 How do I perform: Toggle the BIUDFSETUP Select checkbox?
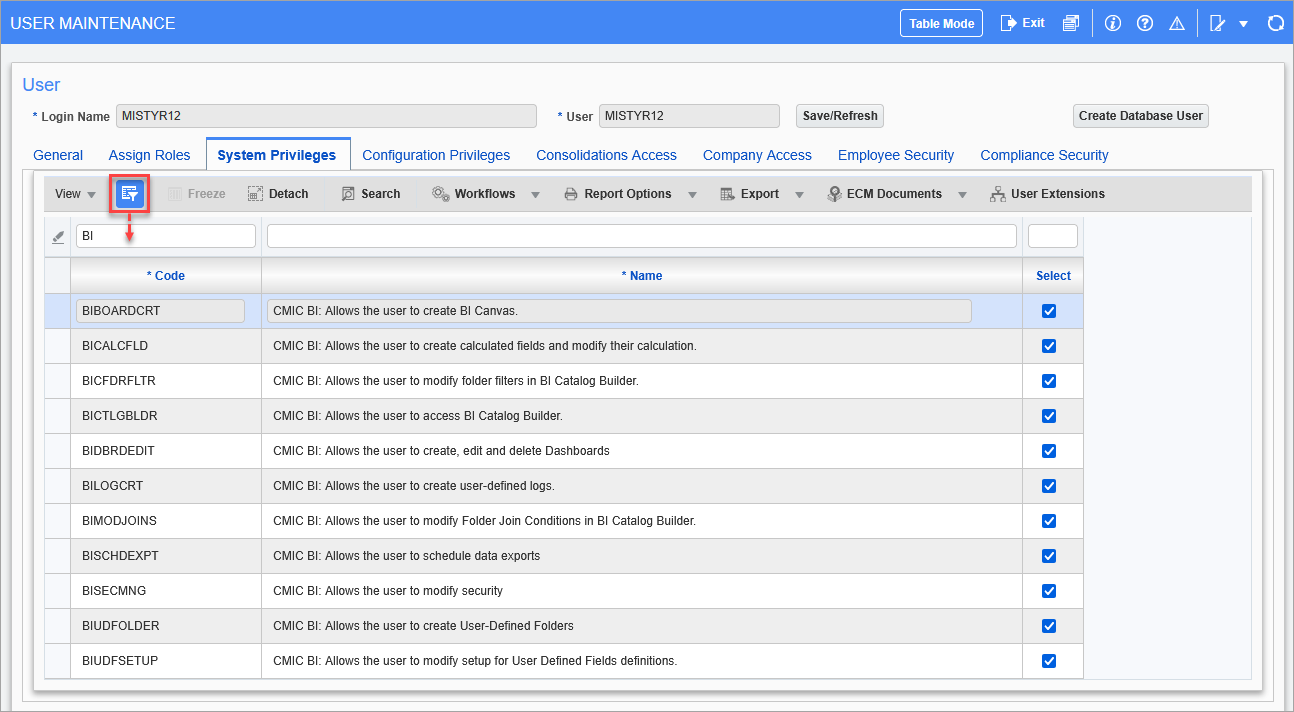point(1049,661)
